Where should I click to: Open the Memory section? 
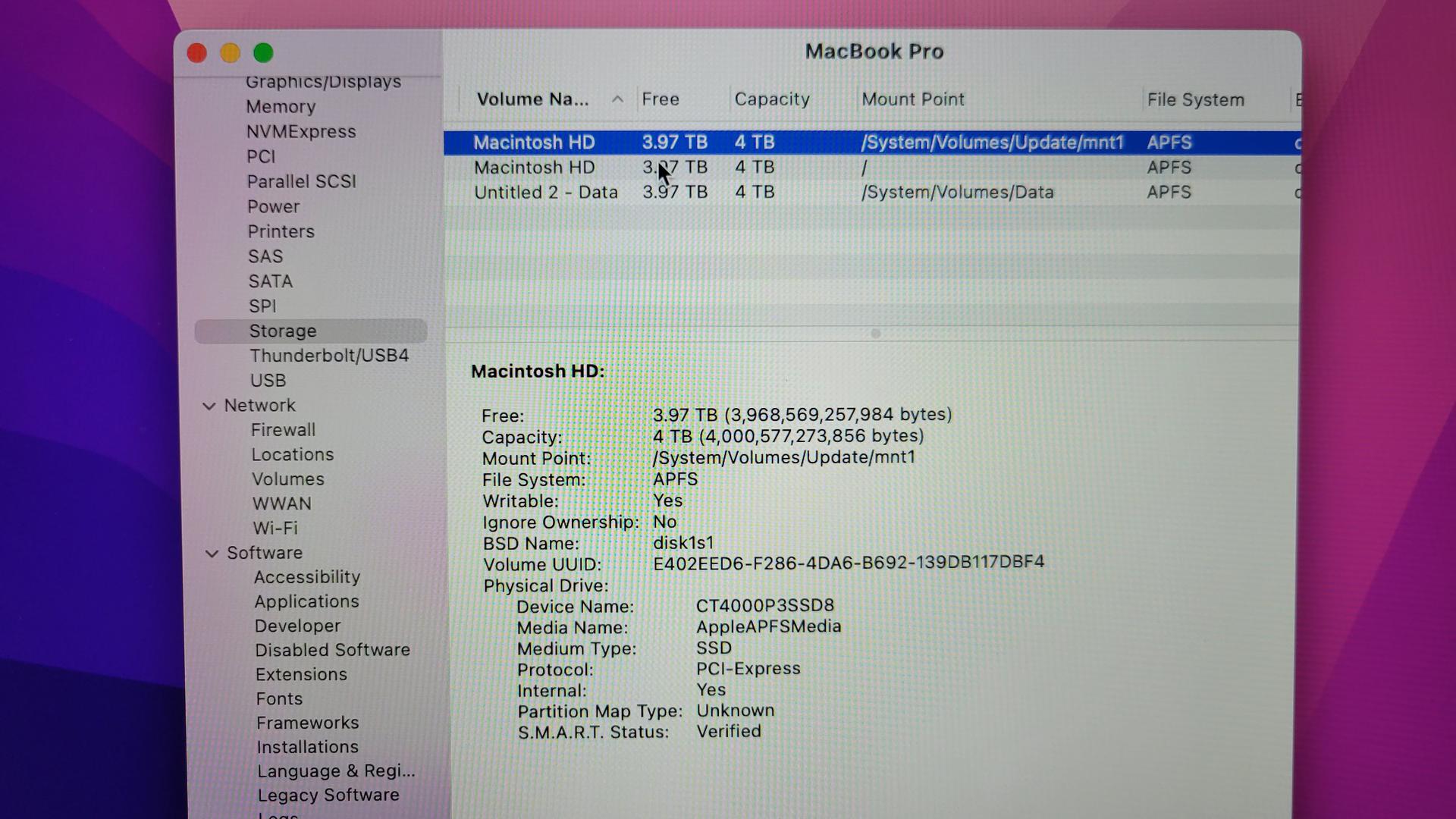coord(281,107)
